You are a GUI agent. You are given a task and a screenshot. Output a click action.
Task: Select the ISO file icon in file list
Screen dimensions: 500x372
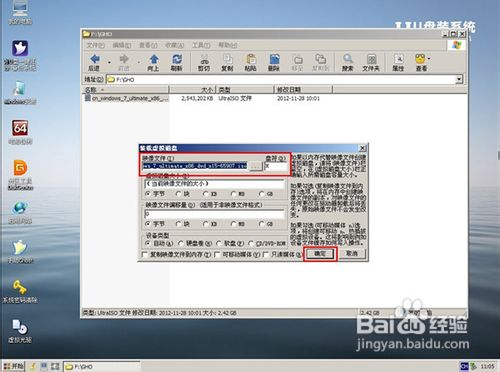click(x=88, y=98)
